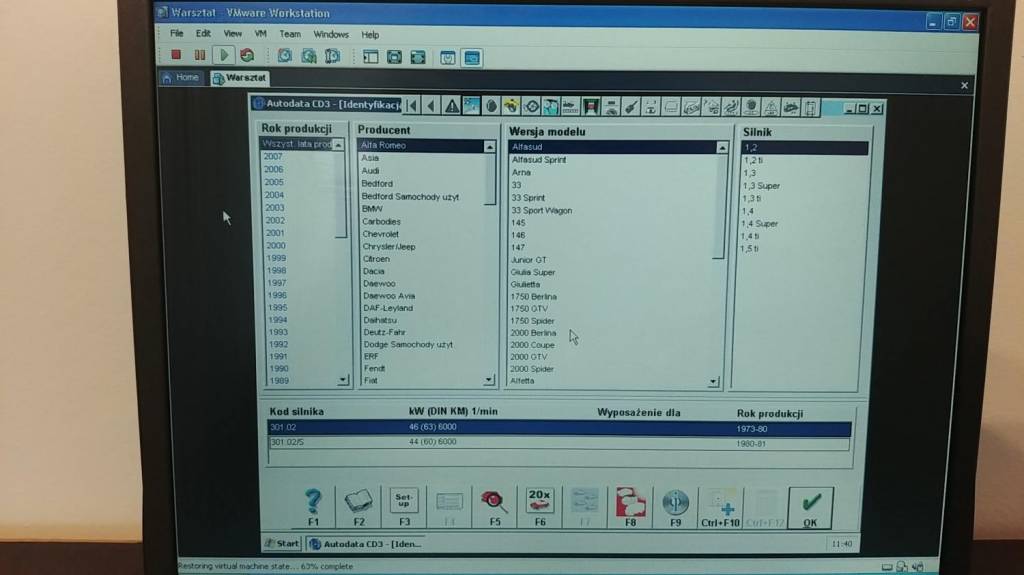Select Fiat in Producent list
The width and height of the screenshot is (1024, 575).
click(371, 380)
